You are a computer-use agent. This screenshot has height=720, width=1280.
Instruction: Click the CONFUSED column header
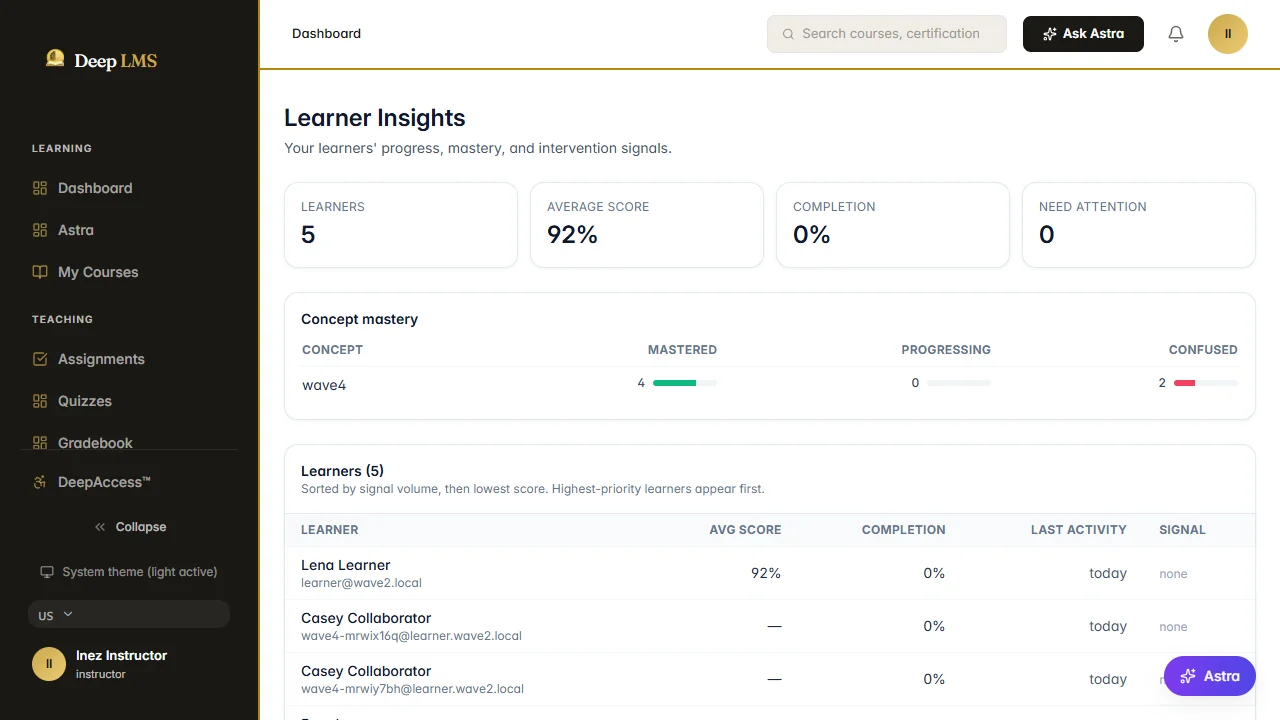coord(1203,350)
